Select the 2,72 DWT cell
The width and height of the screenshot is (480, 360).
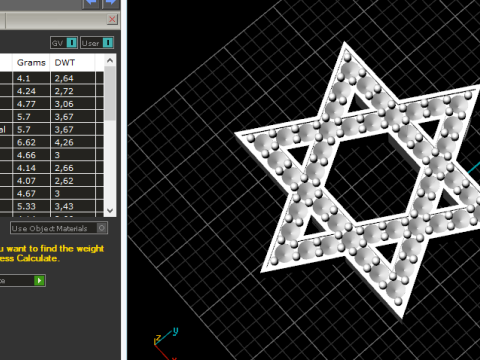(73, 91)
